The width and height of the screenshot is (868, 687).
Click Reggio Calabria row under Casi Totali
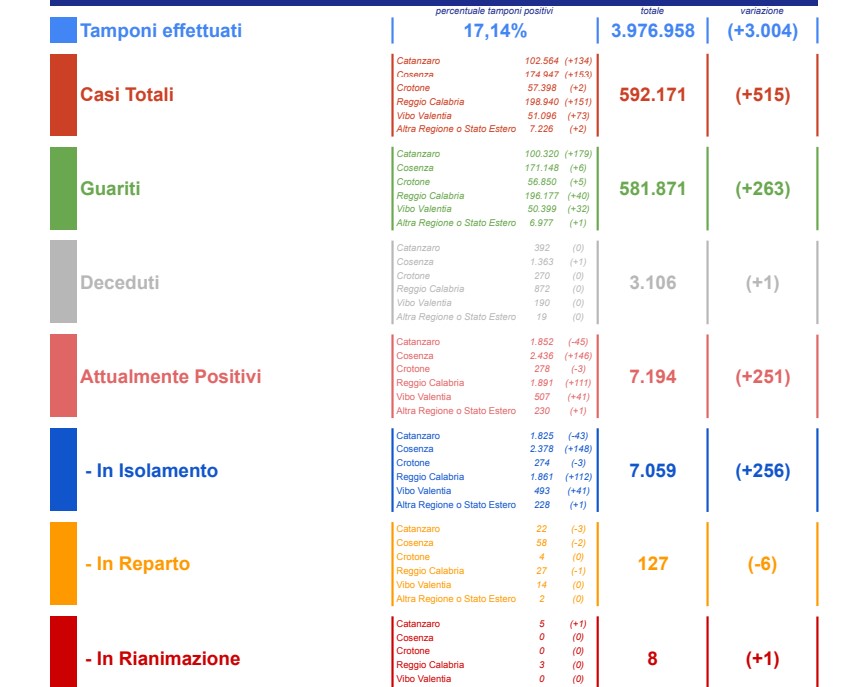(430, 102)
